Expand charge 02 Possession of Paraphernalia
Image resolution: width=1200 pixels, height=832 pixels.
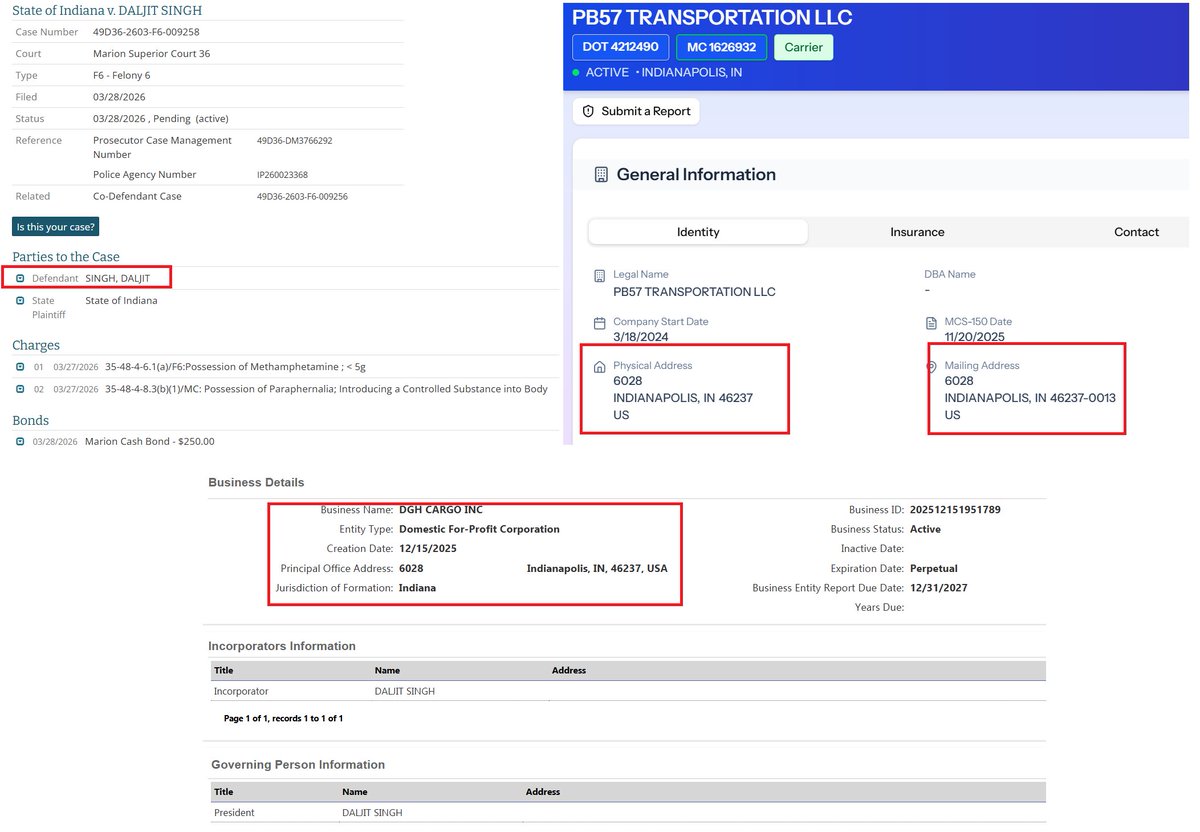(x=21, y=389)
